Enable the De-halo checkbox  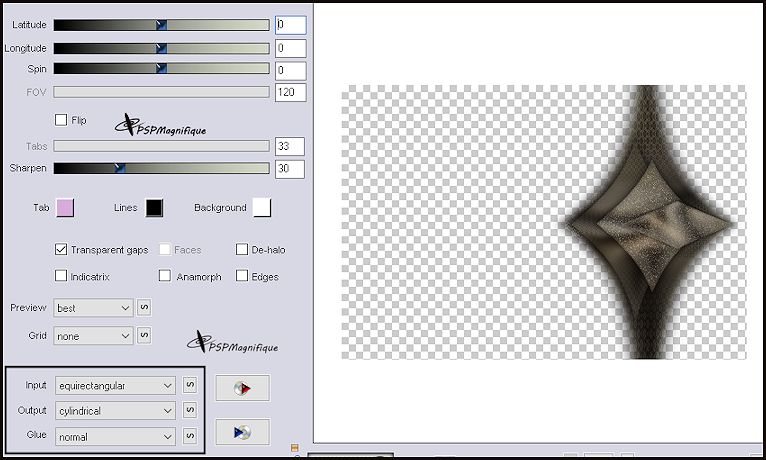(x=242, y=250)
